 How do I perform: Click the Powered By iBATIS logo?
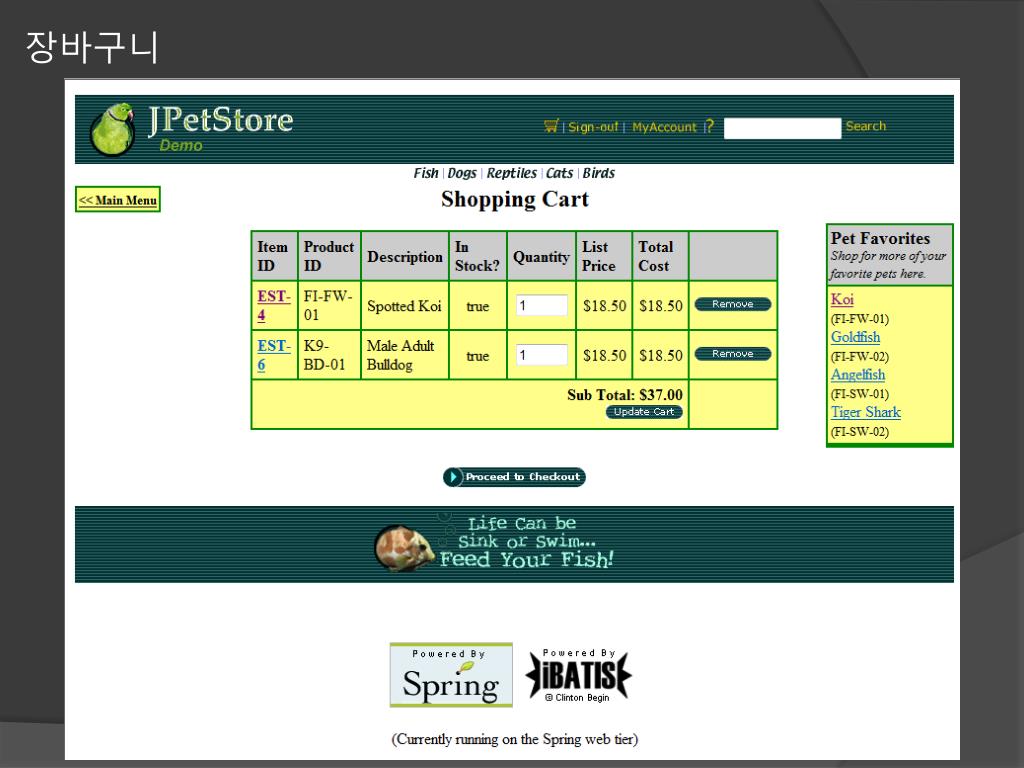[x=579, y=675]
